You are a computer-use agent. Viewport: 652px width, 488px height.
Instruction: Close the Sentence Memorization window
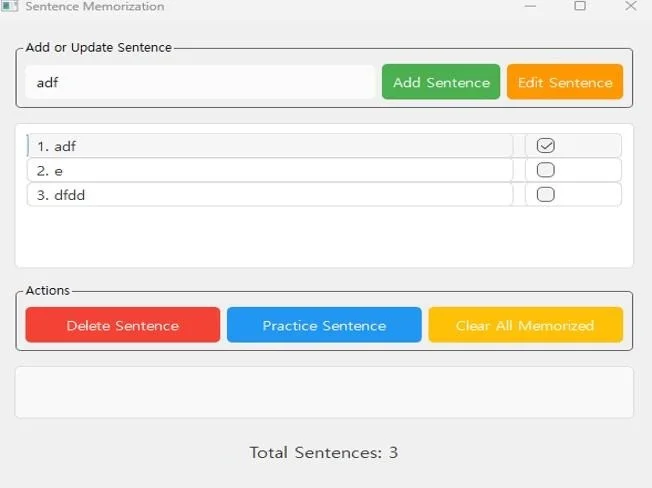tap(631, 6)
